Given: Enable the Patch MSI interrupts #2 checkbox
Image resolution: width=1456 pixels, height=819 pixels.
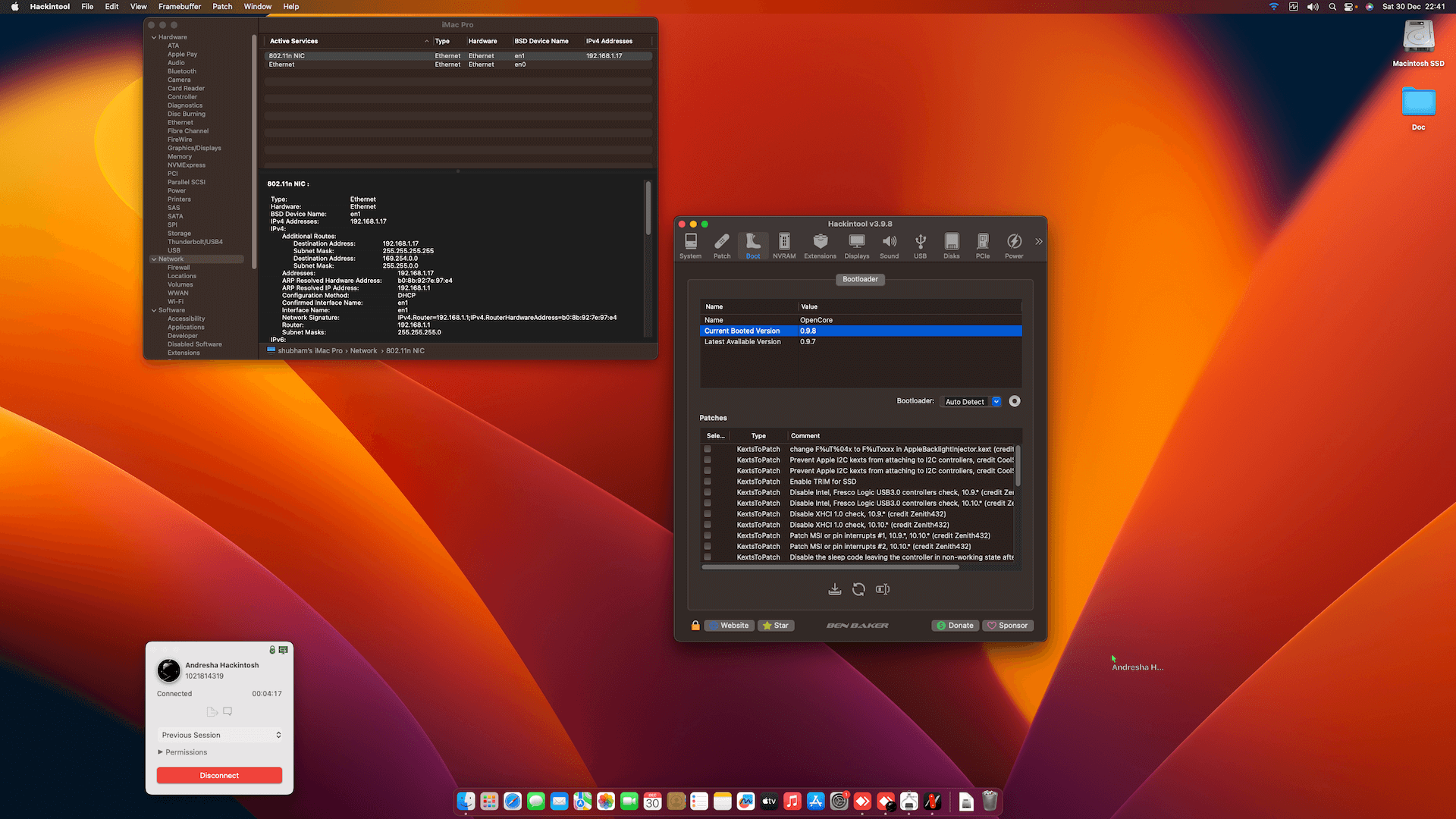Looking at the screenshot, I should (x=708, y=546).
